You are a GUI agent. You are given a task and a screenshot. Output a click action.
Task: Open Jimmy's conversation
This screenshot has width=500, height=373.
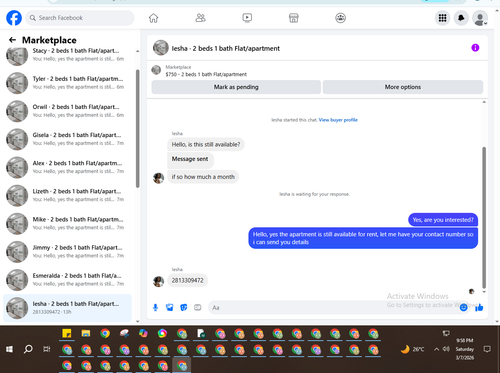point(67,252)
